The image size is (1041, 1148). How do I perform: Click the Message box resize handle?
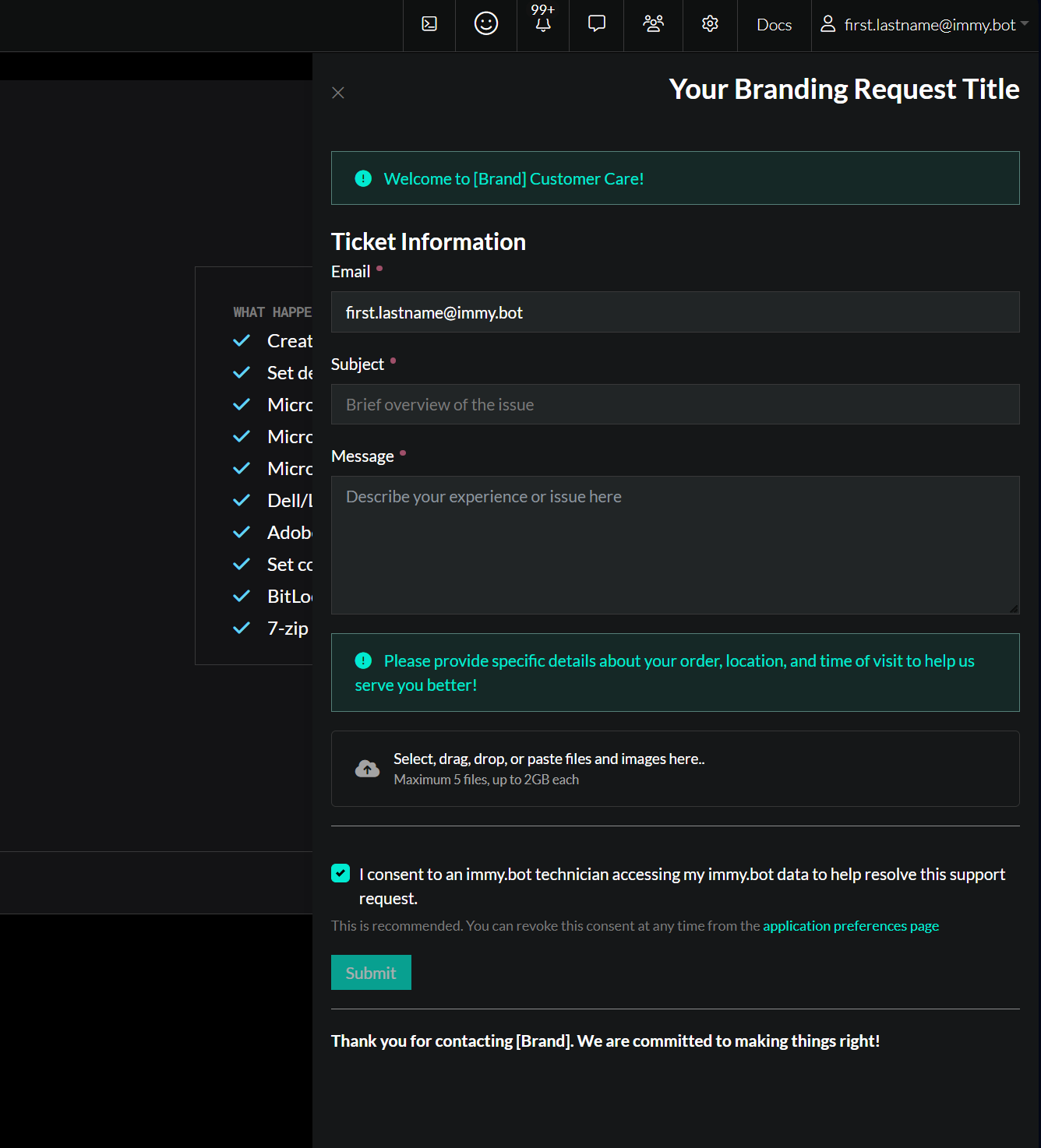[1013, 608]
